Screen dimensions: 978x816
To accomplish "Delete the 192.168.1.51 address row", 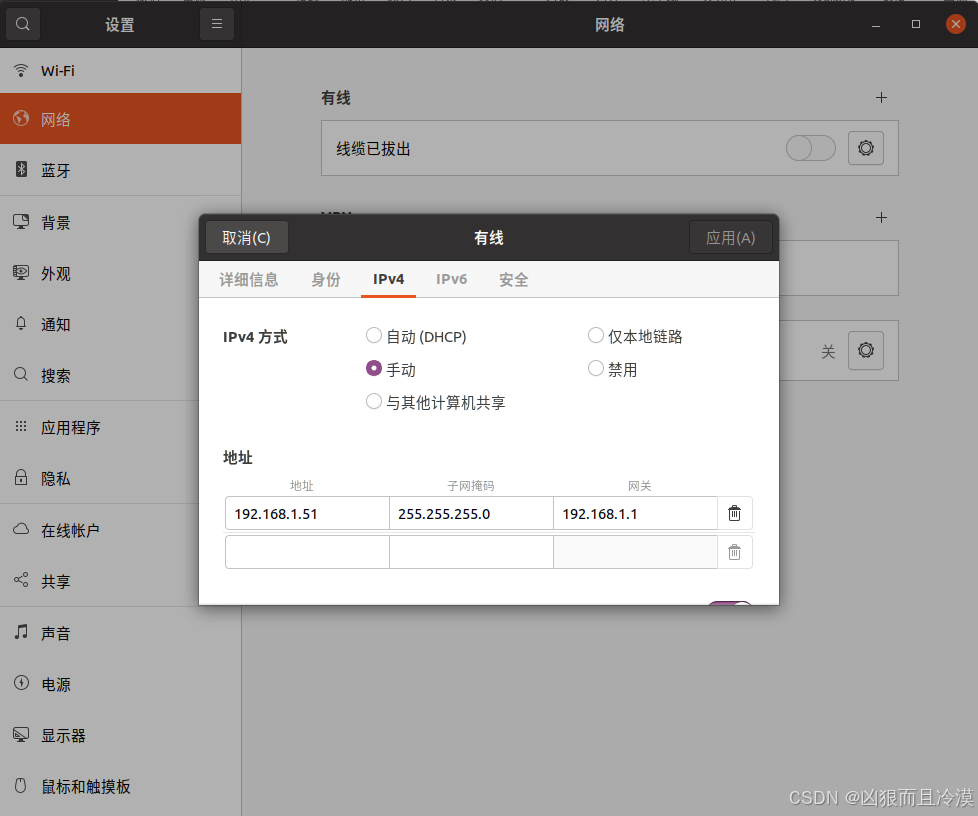I will (x=735, y=513).
